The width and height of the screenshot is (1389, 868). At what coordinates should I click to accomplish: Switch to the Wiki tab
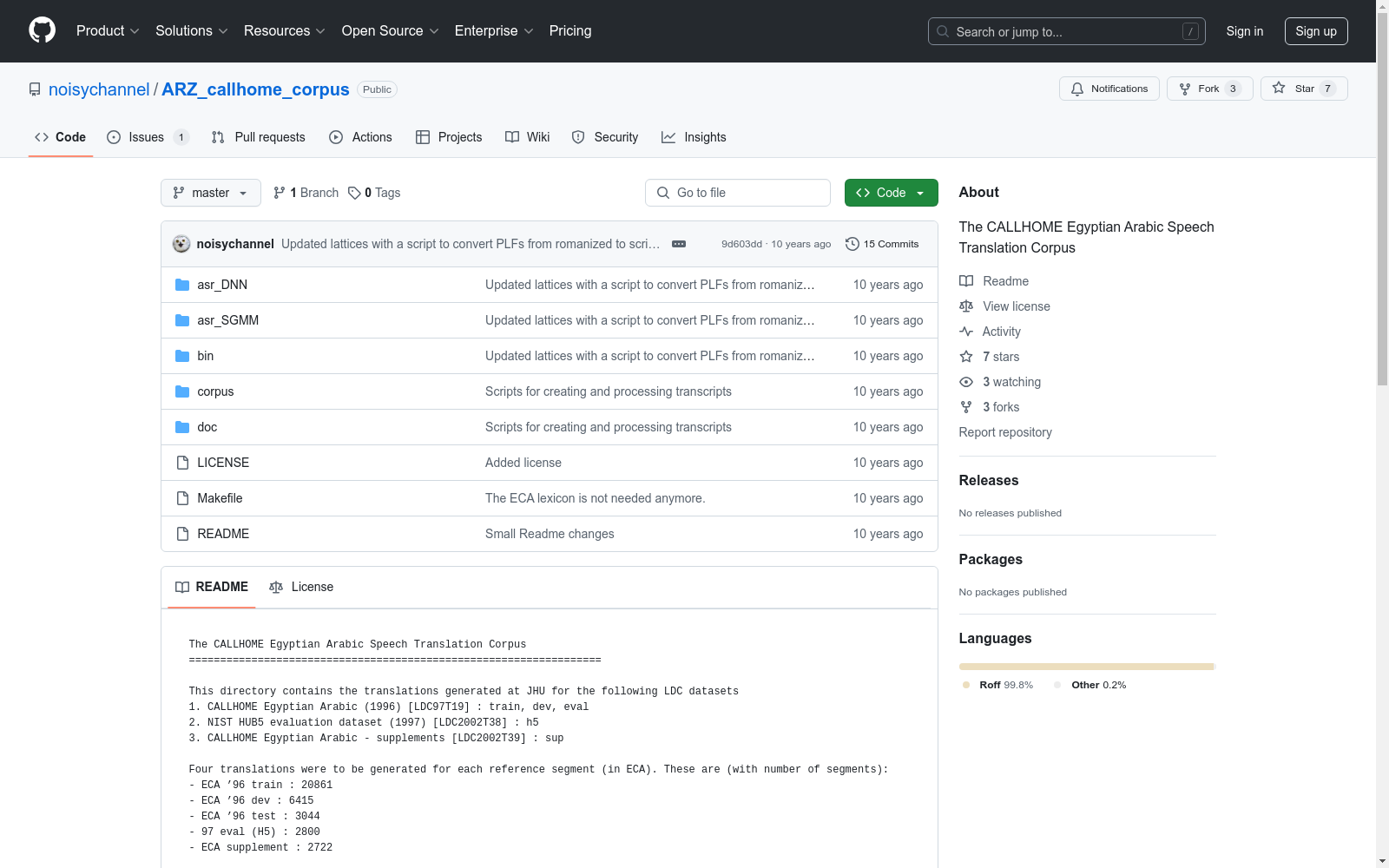pyautogui.click(x=528, y=137)
